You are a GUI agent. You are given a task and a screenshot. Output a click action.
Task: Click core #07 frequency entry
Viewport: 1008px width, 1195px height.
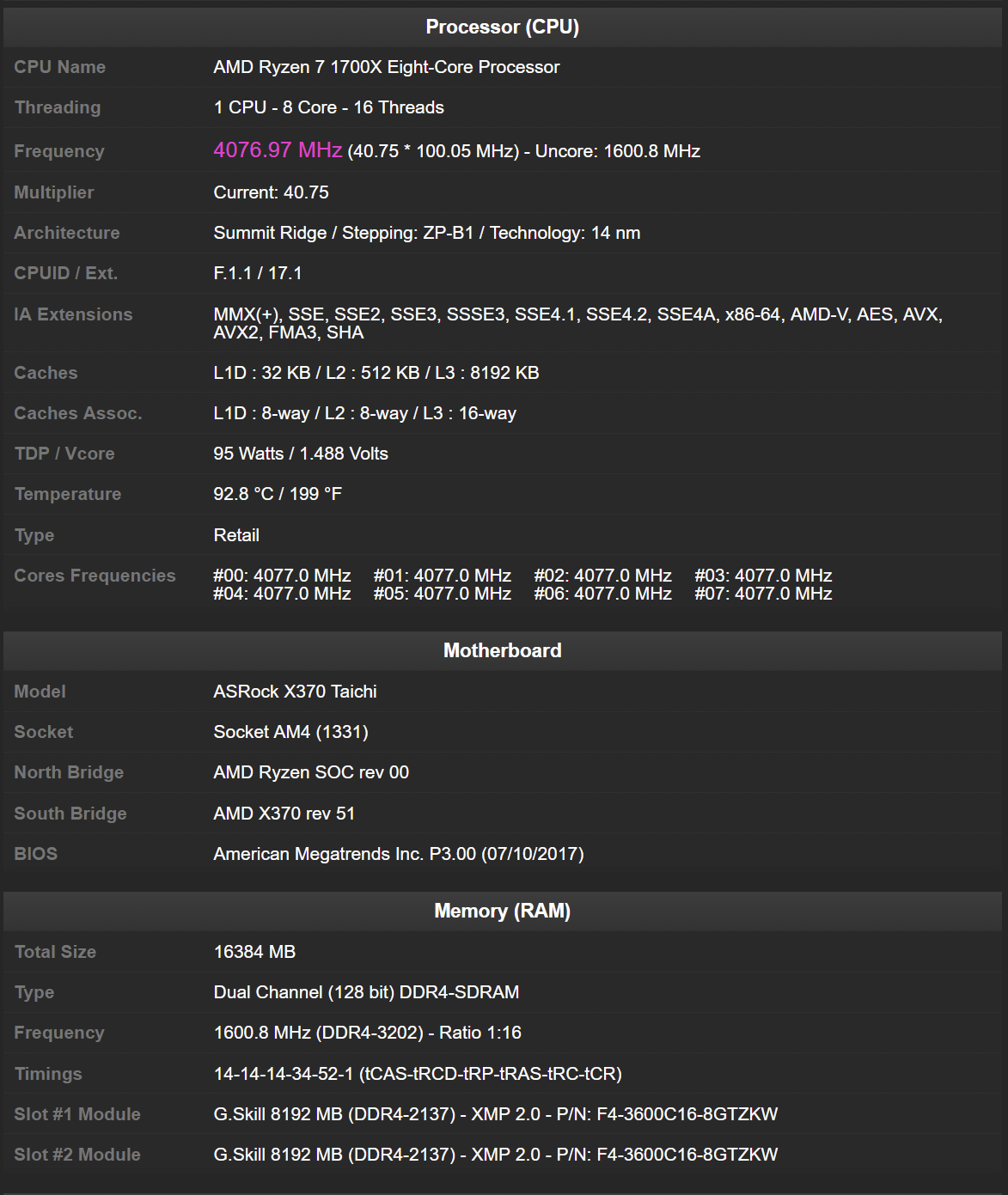pos(764,594)
